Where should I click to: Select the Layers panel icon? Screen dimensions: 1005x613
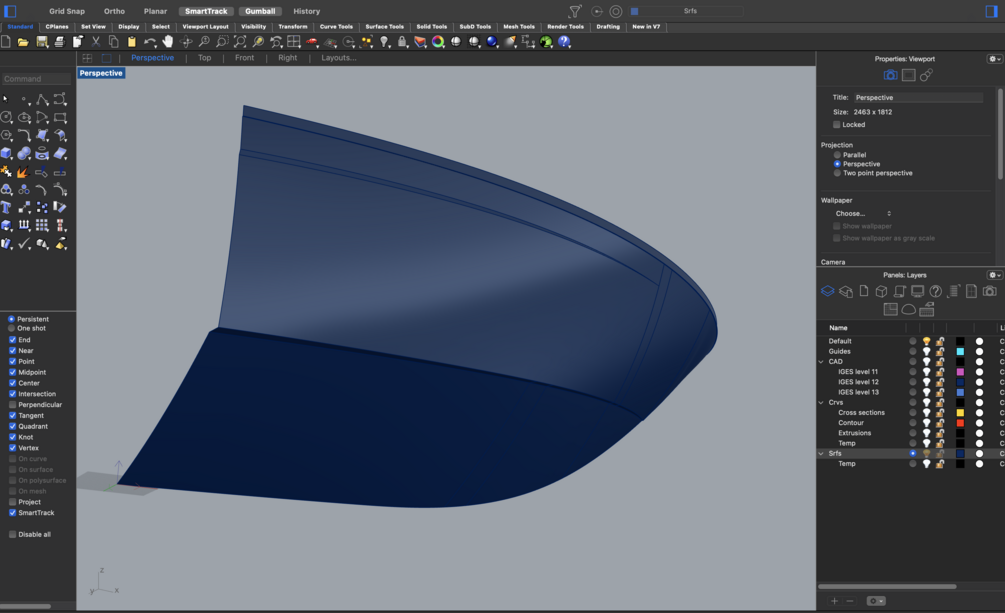(827, 291)
